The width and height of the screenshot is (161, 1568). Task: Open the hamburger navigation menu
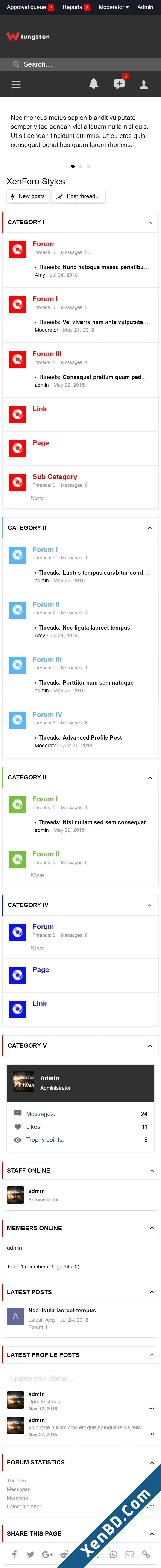16,85
